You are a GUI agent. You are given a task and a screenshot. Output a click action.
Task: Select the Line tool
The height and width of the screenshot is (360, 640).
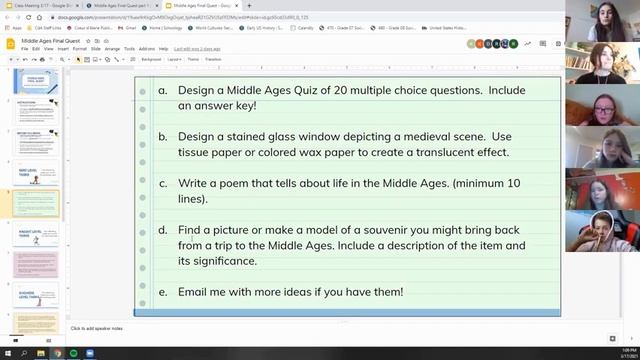[x=117, y=60]
